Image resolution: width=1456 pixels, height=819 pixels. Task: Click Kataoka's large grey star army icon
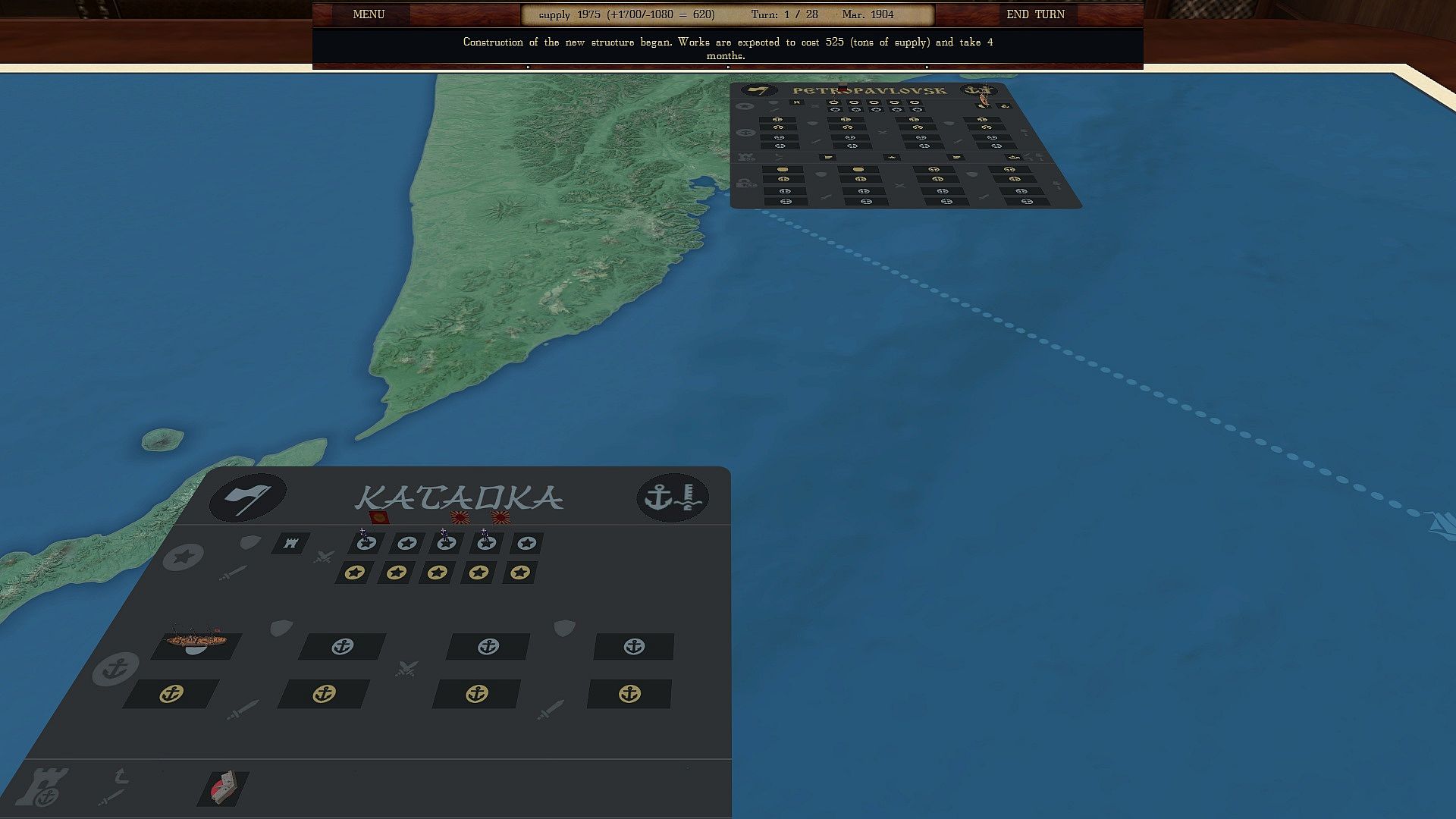(184, 557)
